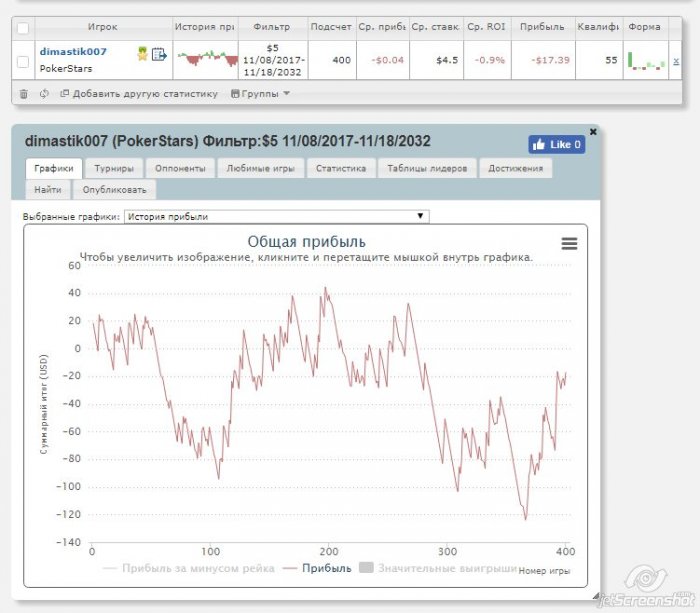Sort by Игрок column header
700x613 pixels.
103,27
